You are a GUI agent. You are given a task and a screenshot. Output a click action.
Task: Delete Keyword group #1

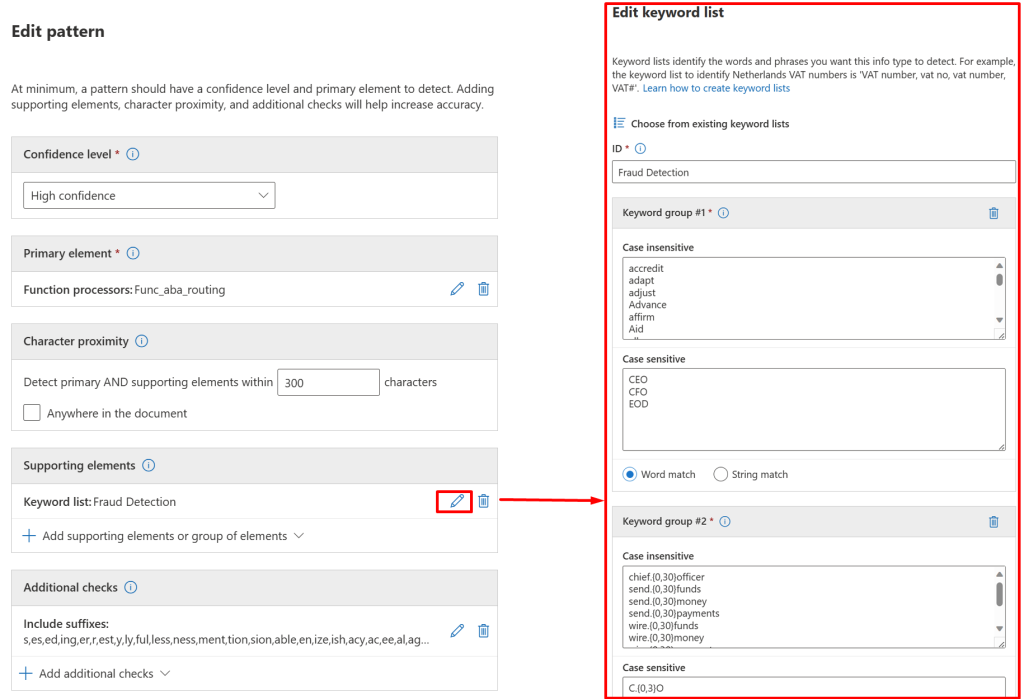tap(994, 213)
